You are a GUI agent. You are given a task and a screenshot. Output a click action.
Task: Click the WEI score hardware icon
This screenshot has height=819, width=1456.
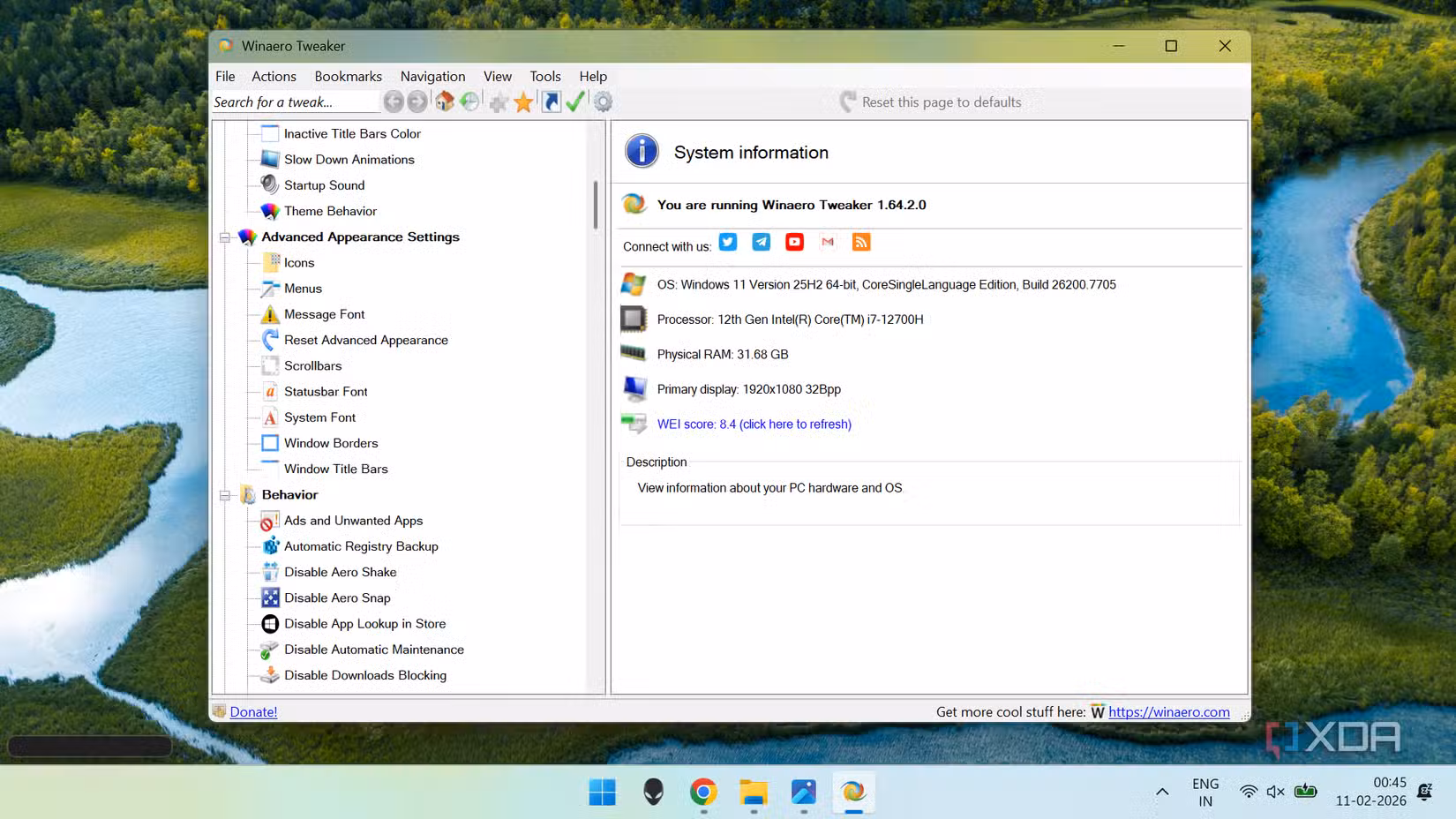[x=634, y=424]
